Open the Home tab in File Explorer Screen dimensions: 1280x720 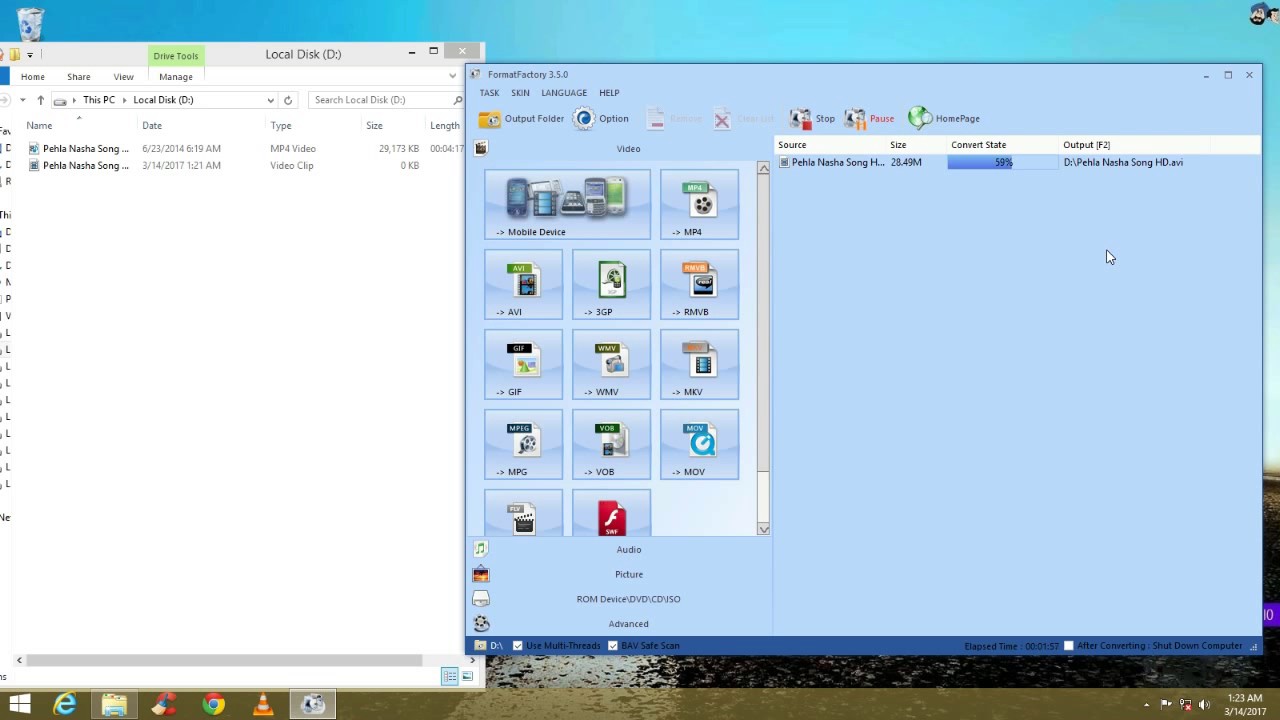click(x=33, y=77)
